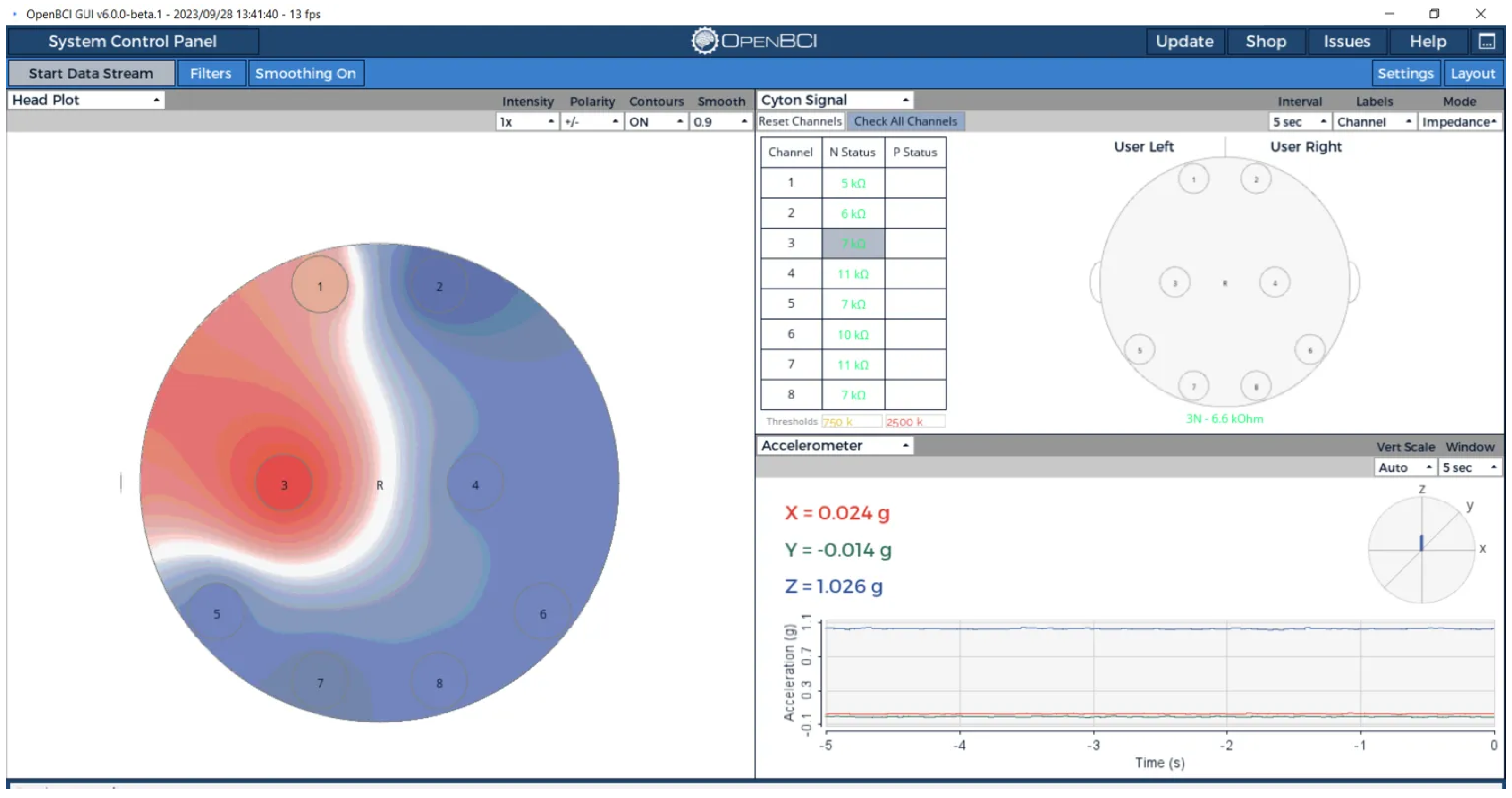The image size is (1512, 798).
Task: Click electrode 3 on the head plot
Action: 284,484
